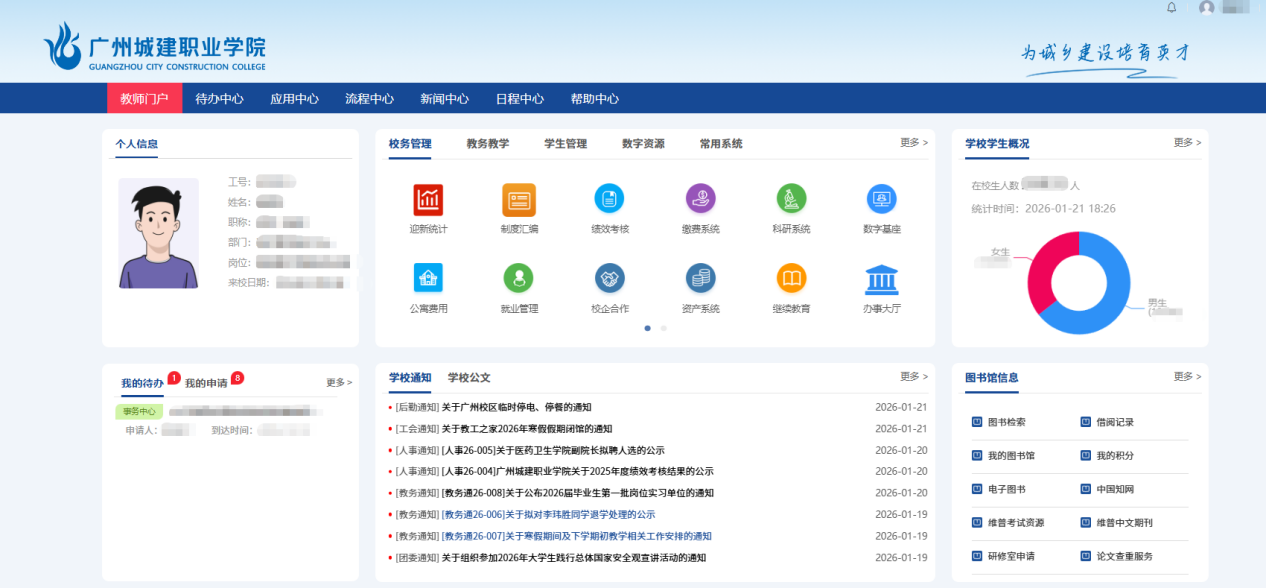
Task: Open the 办事大厅 service hall icon
Action: [x=881, y=280]
